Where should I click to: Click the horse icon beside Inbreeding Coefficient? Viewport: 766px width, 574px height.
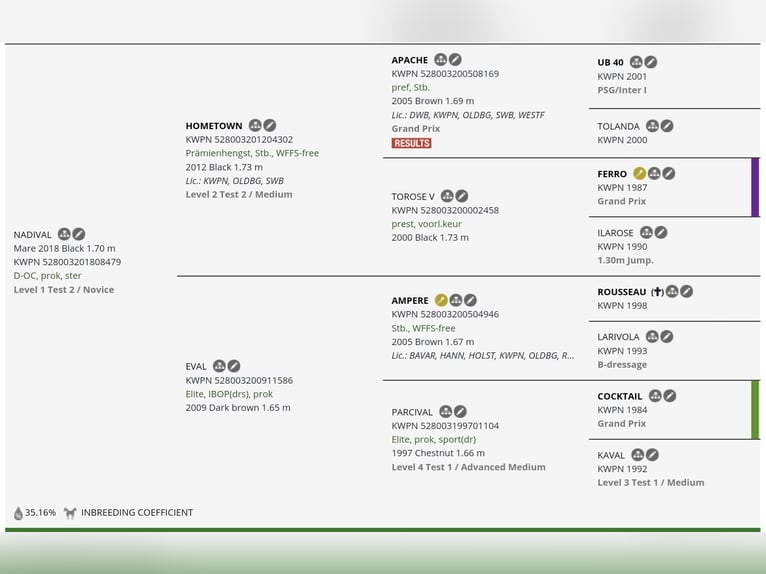[x=70, y=513]
